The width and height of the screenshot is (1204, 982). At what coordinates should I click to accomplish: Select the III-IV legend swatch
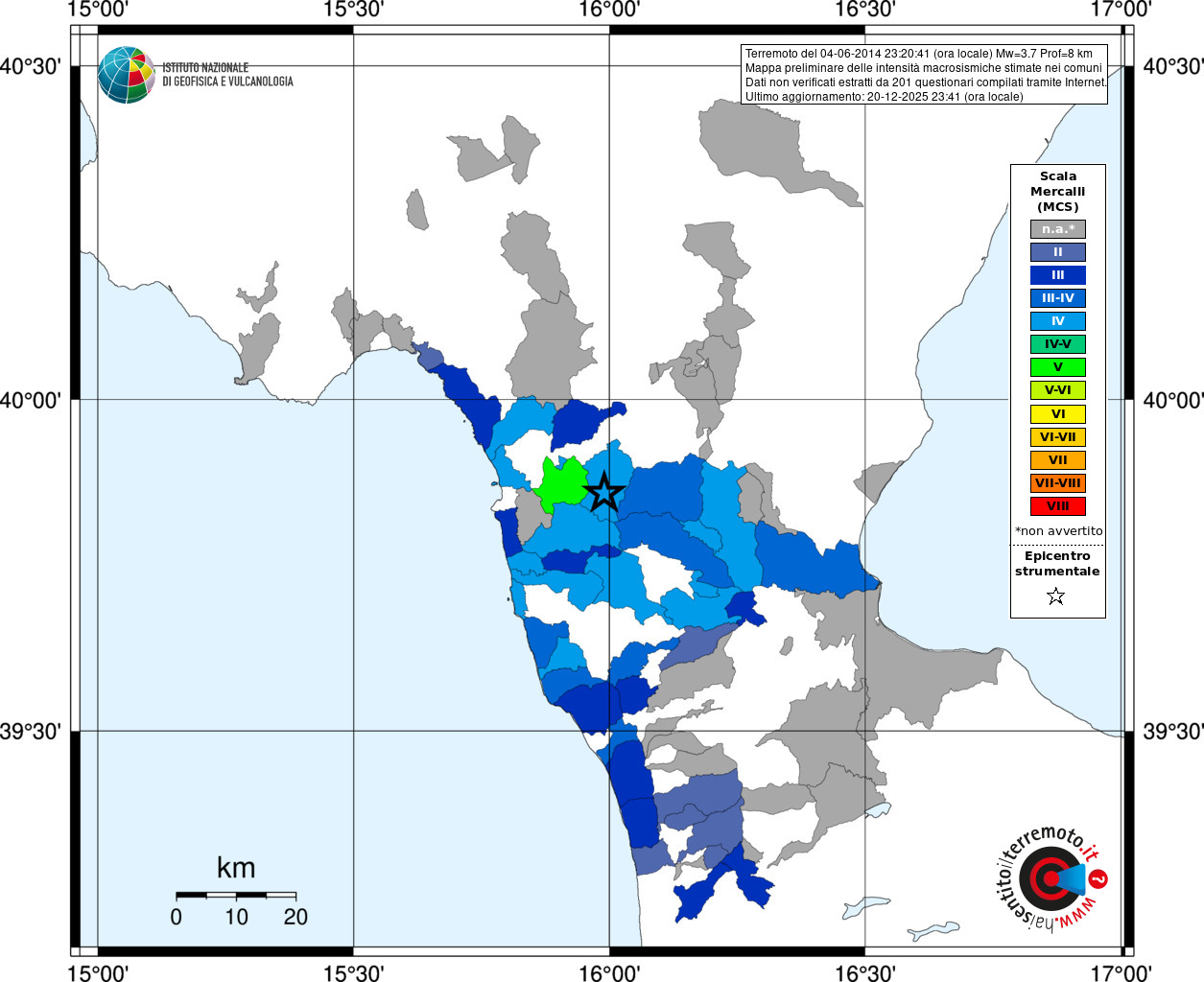(x=1058, y=298)
